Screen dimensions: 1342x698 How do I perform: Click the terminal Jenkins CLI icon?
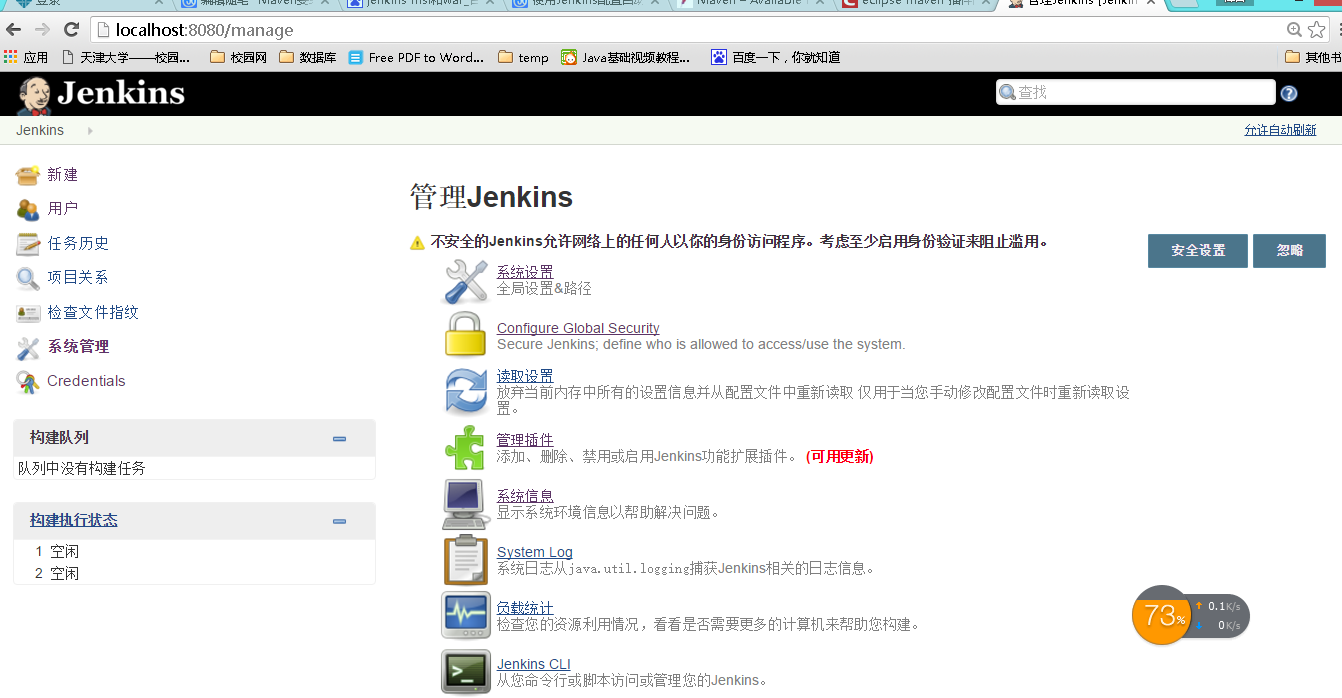[466, 671]
